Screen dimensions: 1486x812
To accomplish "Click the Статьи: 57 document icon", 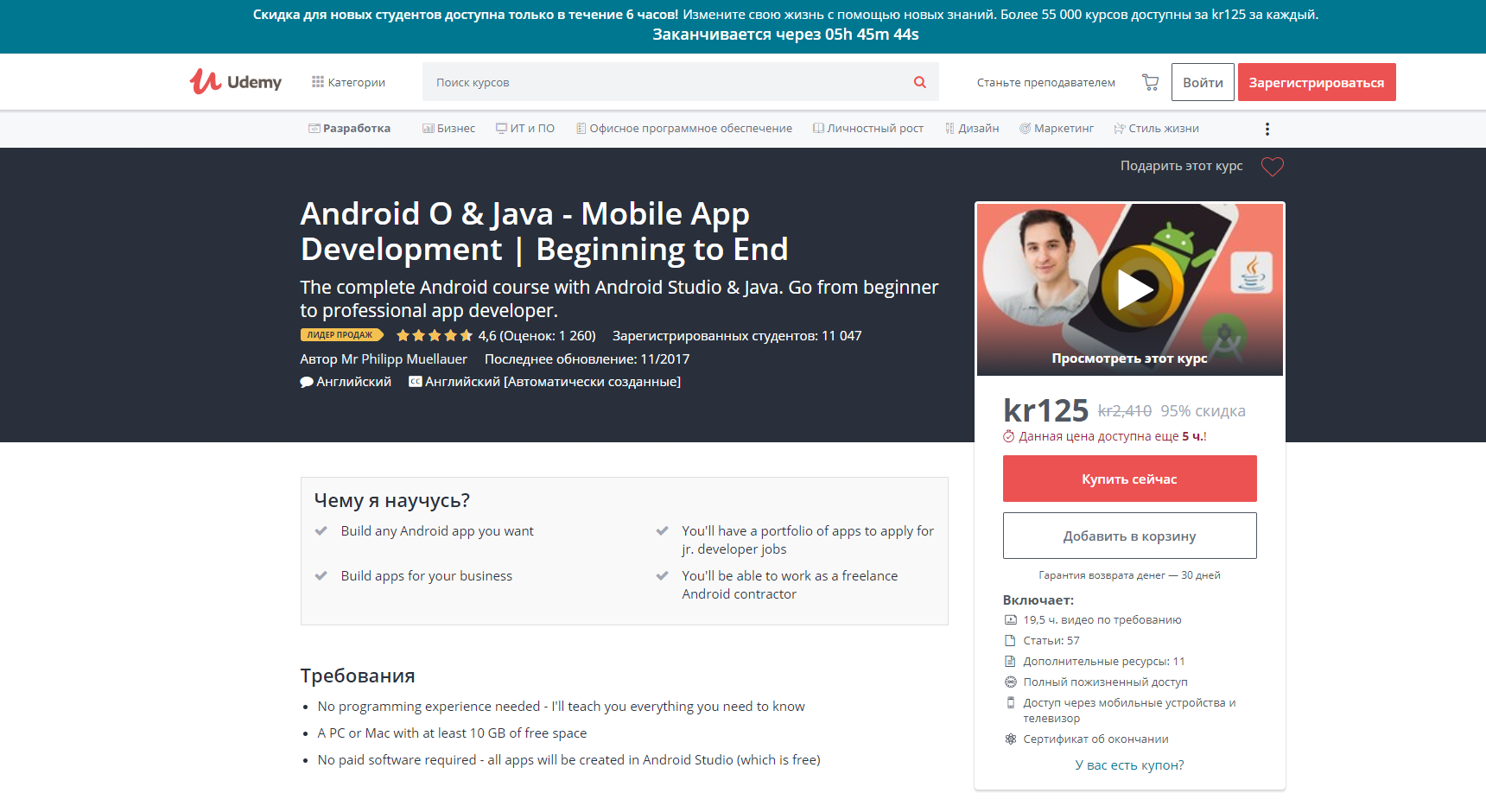I will coord(1011,641).
